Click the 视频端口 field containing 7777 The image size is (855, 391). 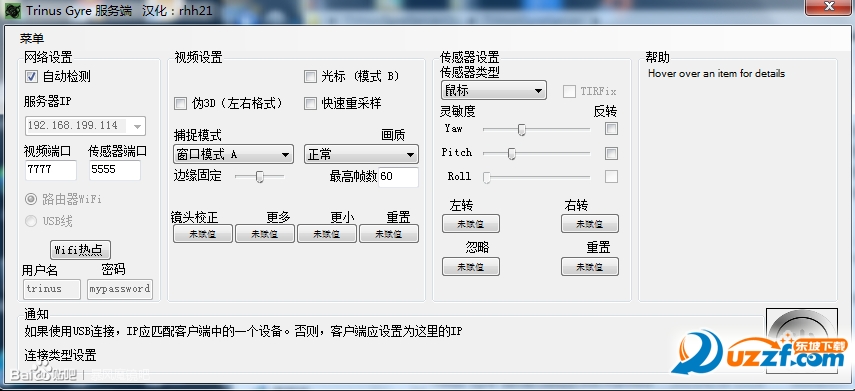[51, 170]
